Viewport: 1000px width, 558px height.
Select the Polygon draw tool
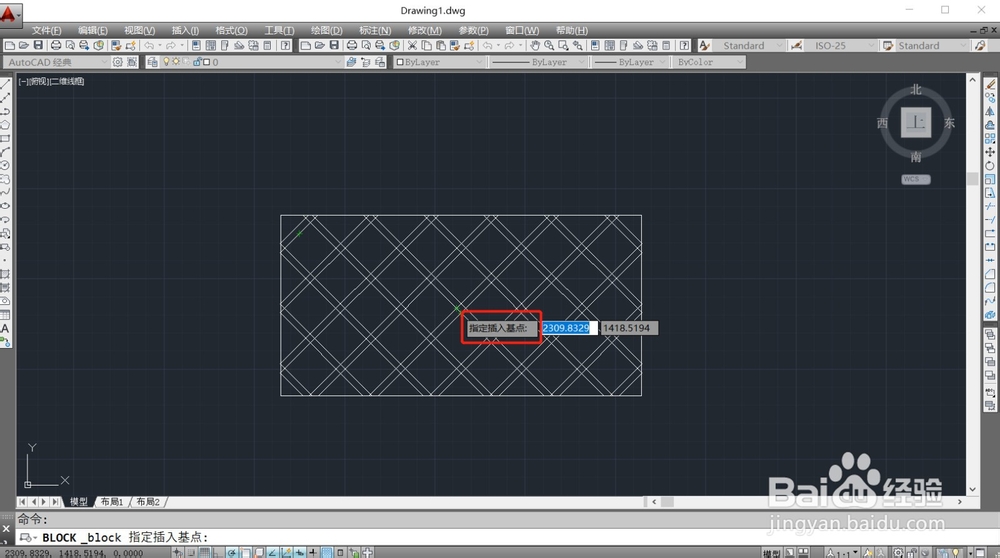point(5,124)
